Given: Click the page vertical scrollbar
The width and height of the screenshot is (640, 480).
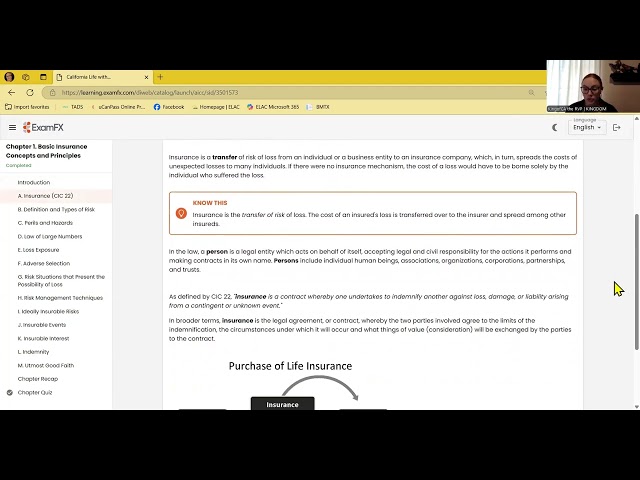Looking at the screenshot, I should 636,282.
